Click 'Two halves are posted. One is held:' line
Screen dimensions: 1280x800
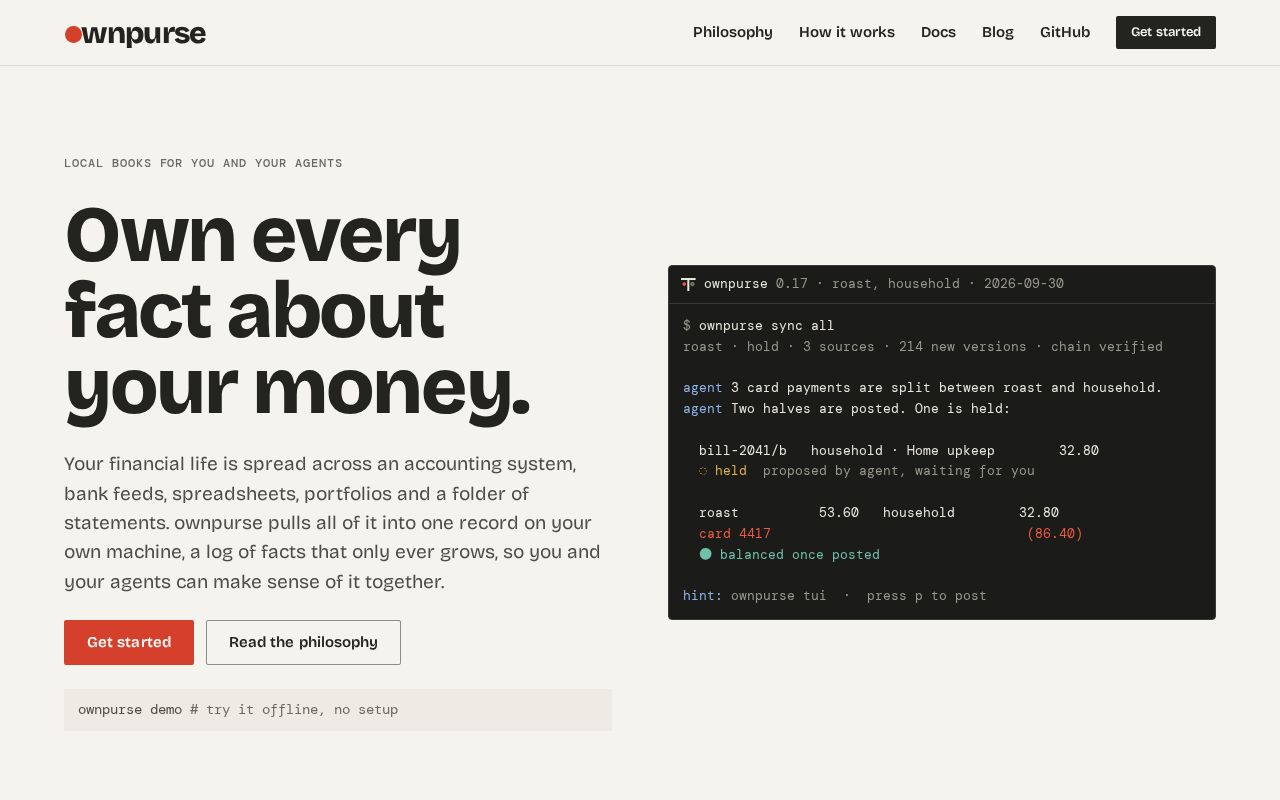(x=847, y=409)
